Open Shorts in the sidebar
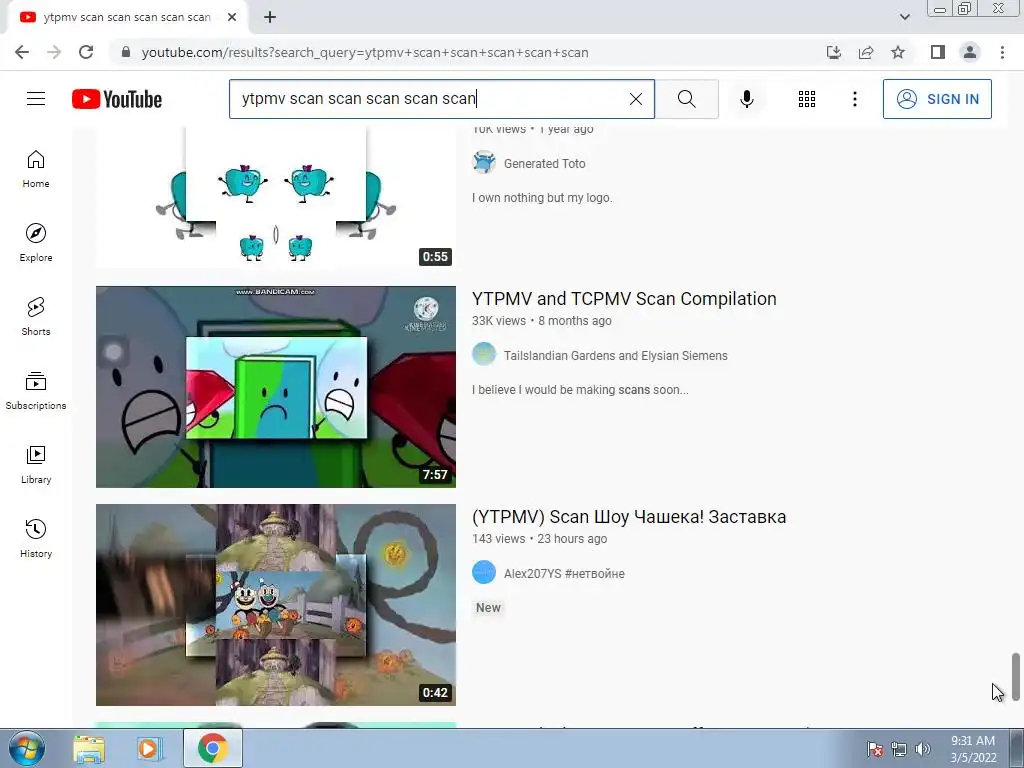Viewport: 1024px width, 768px height. [x=36, y=317]
